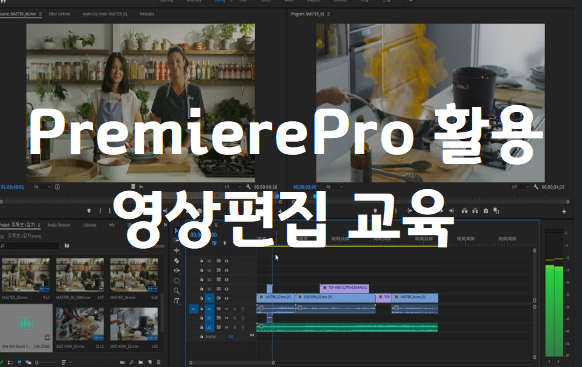Switch to Effect Controls tab
Image resolution: width=582 pixels, height=367 pixels.
(x=59, y=14)
